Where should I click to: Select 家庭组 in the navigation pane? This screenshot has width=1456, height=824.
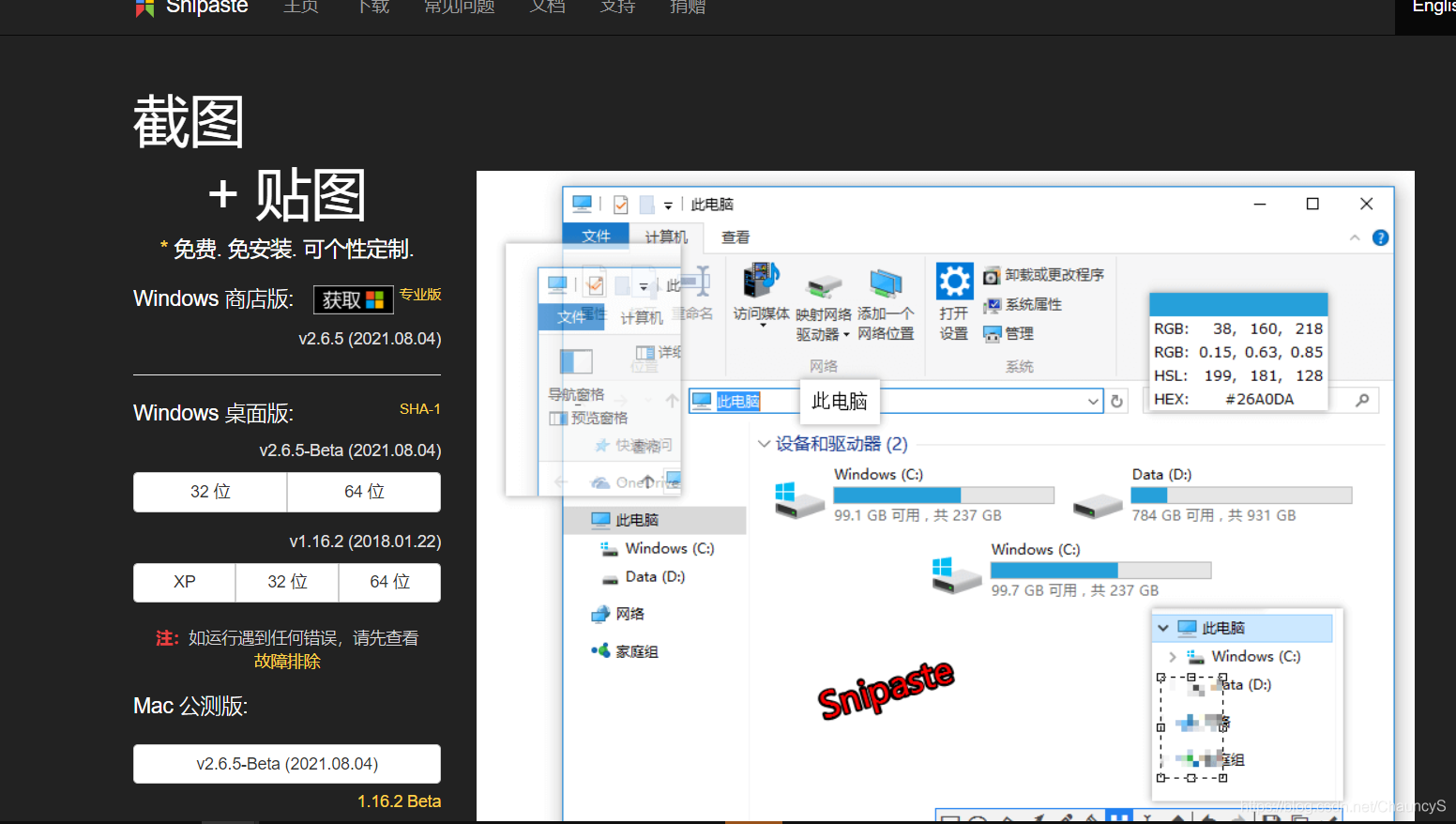(x=625, y=651)
